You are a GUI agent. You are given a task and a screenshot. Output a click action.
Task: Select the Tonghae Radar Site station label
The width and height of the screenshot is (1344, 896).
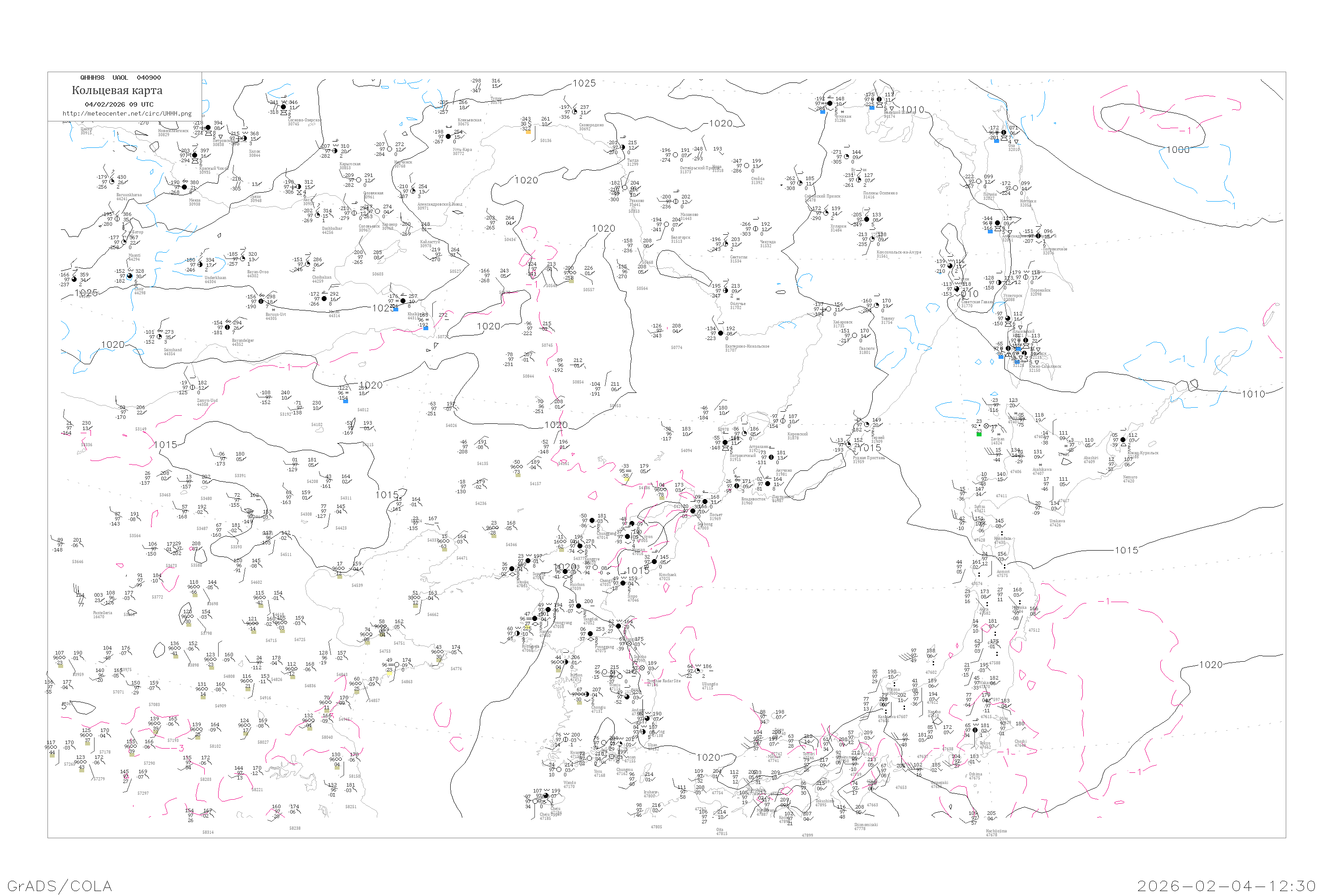664,681
